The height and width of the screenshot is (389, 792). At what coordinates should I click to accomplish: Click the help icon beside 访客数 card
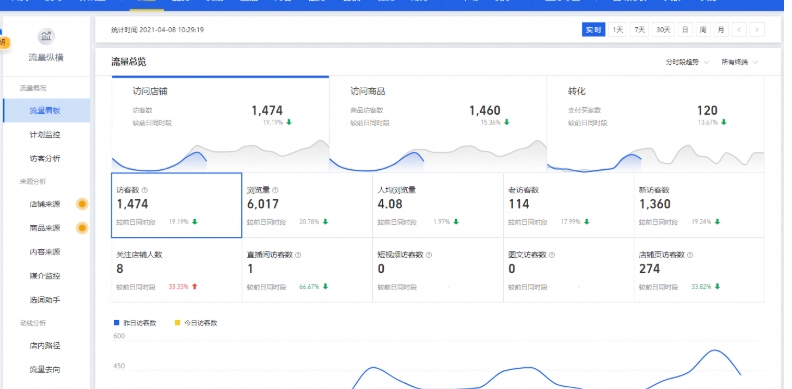(x=145, y=190)
